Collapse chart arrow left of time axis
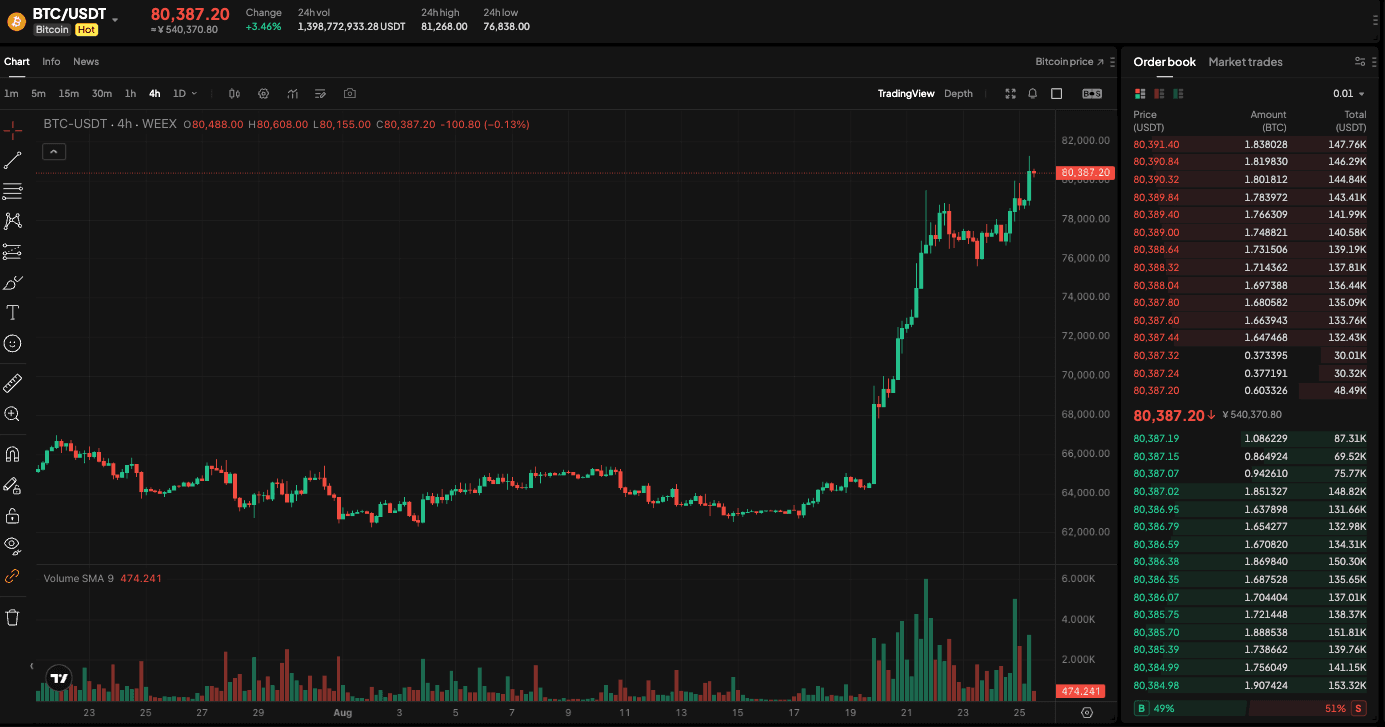 point(31,666)
